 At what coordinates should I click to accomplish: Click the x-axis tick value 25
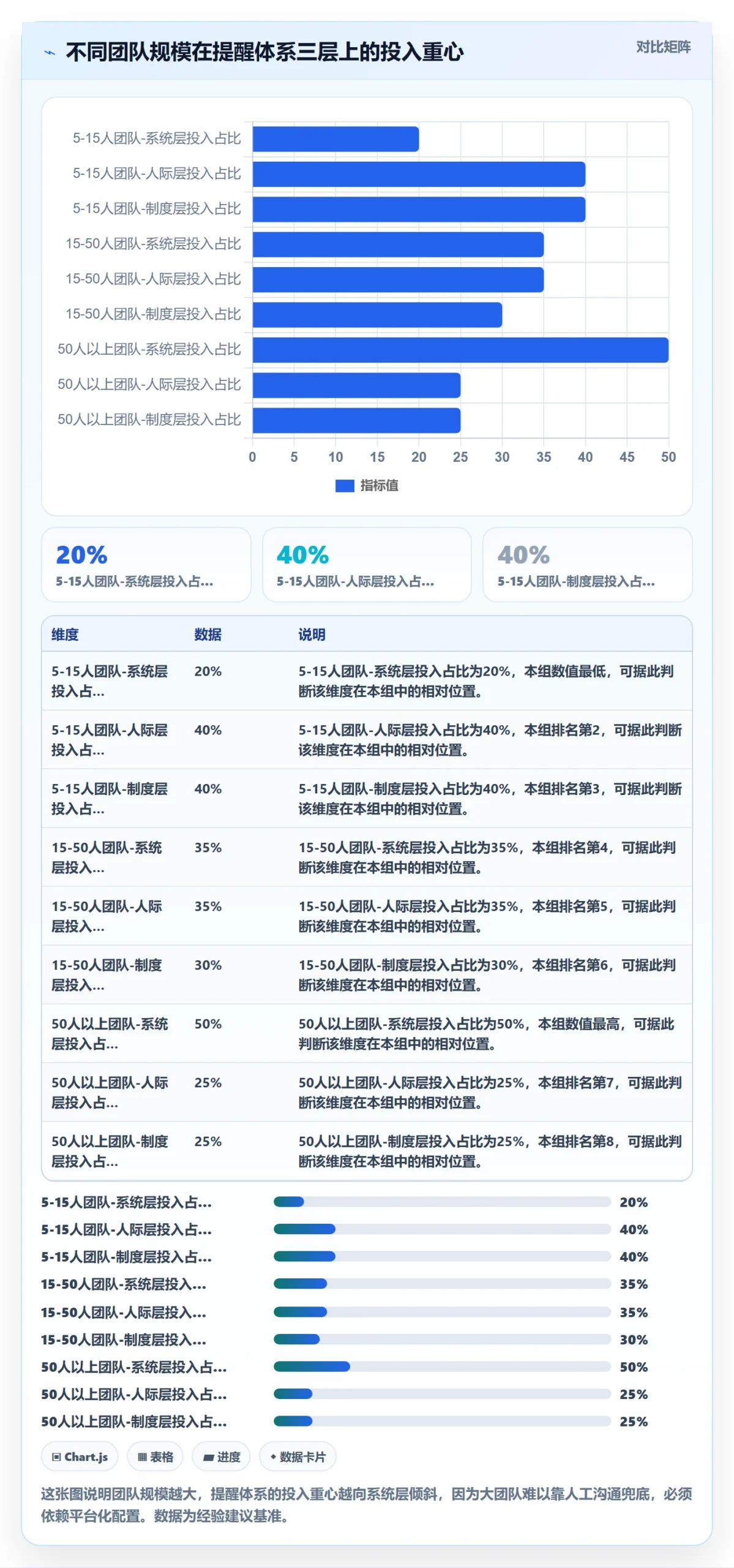coord(460,457)
